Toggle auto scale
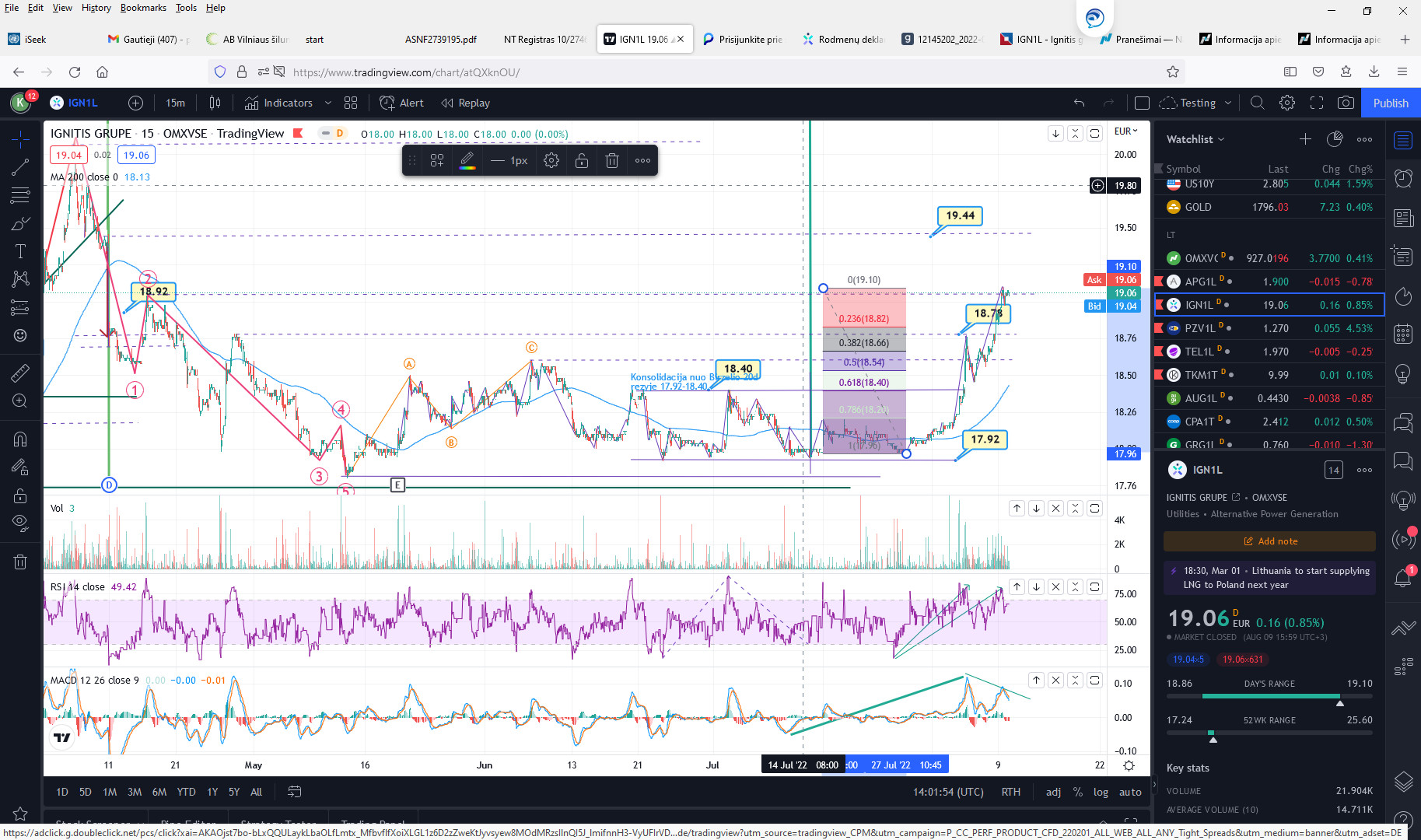Image resolution: width=1421 pixels, height=840 pixels. click(1130, 792)
